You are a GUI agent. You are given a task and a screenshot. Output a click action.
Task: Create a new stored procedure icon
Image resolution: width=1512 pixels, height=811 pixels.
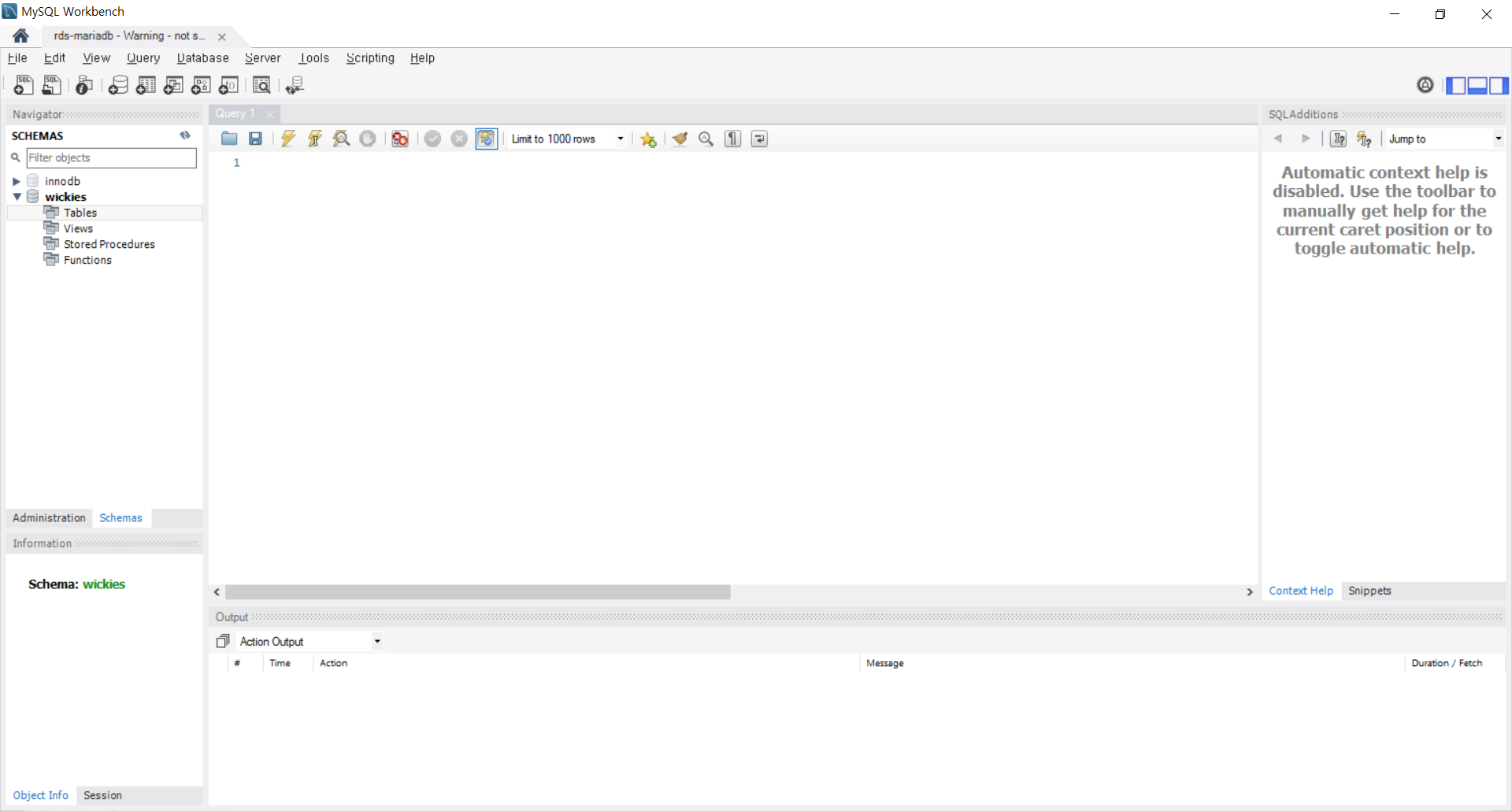click(201, 85)
